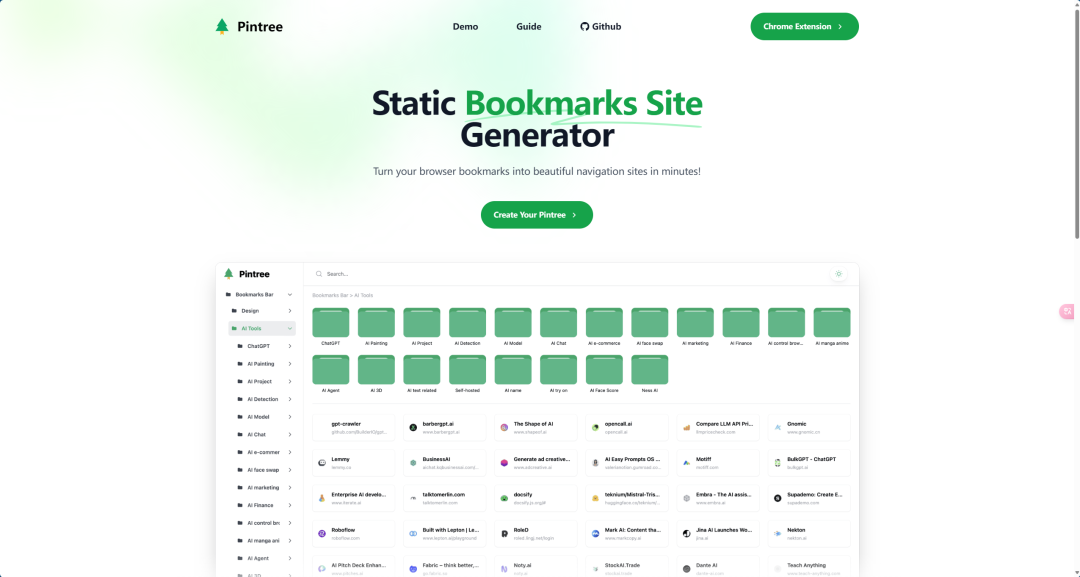This screenshot has height=577, width=1080.
Task: Open the AI face swap folder icon
Action: pos(650,322)
